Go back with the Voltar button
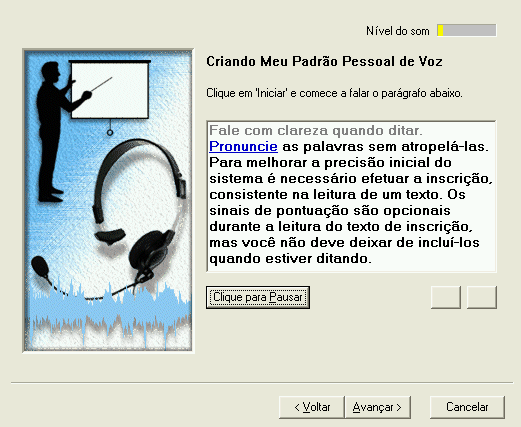The image size is (521, 427). tap(312, 407)
